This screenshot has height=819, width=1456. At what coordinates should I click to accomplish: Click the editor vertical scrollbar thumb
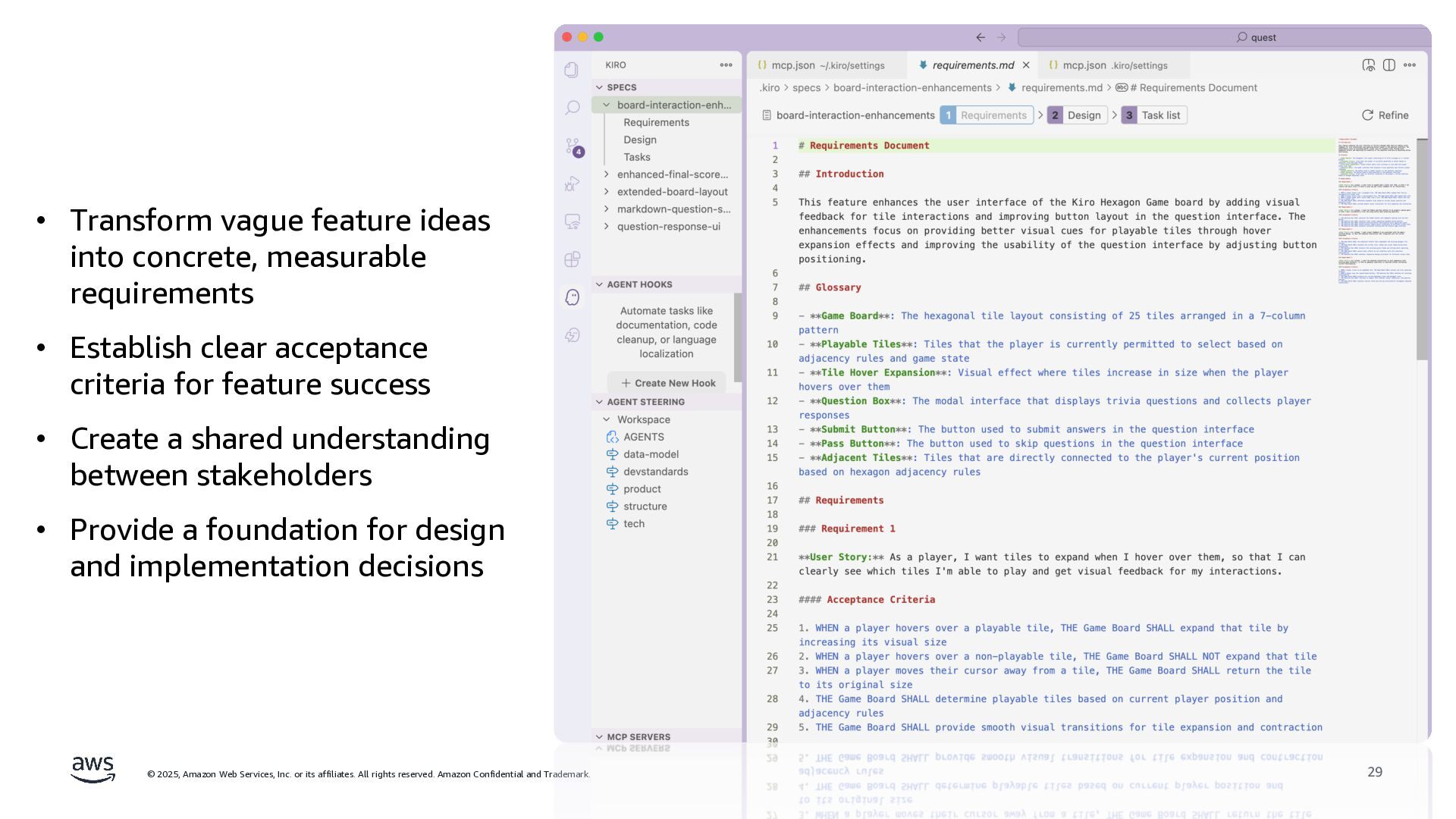click(1422, 250)
